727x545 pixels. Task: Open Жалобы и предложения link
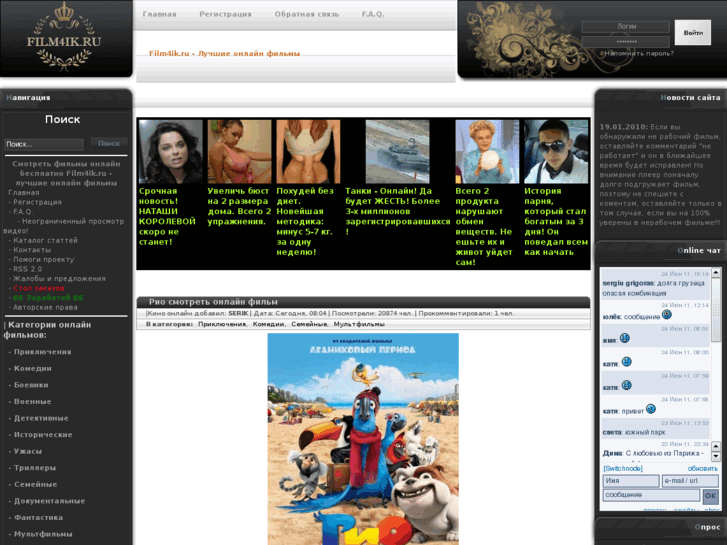tap(59, 279)
